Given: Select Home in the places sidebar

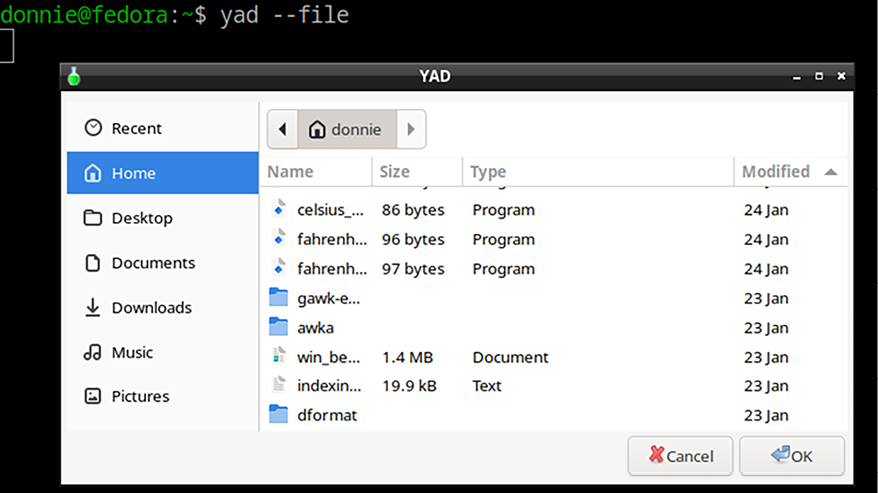Looking at the screenshot, I should [x=163, y=173].
